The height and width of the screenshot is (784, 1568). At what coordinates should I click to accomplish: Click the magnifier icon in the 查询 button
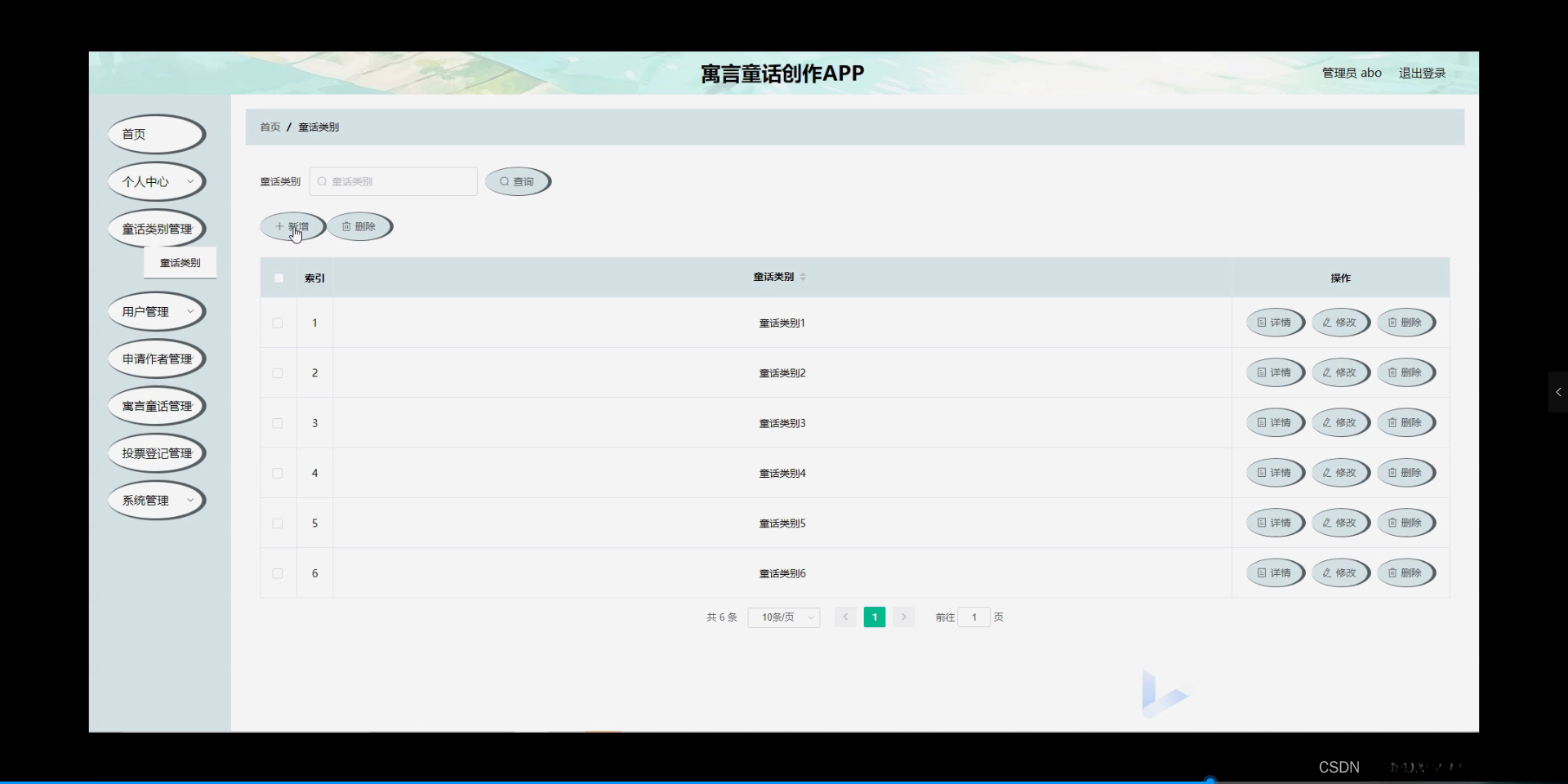[x=506, y=181]
